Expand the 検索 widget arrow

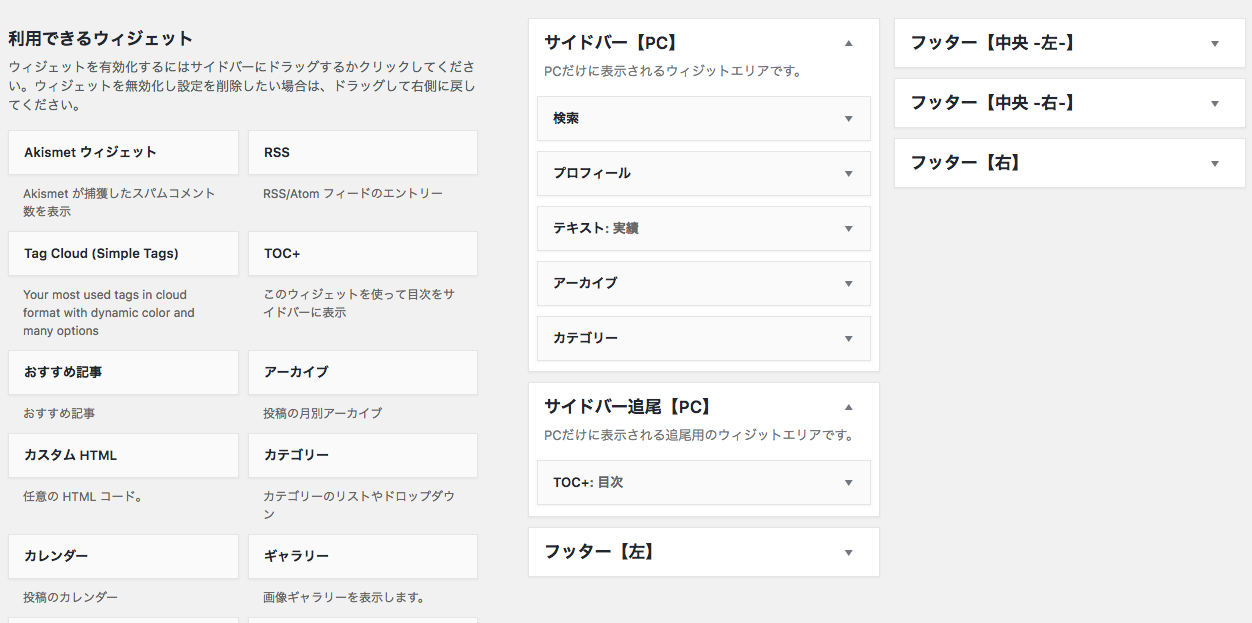coord(849,118)
